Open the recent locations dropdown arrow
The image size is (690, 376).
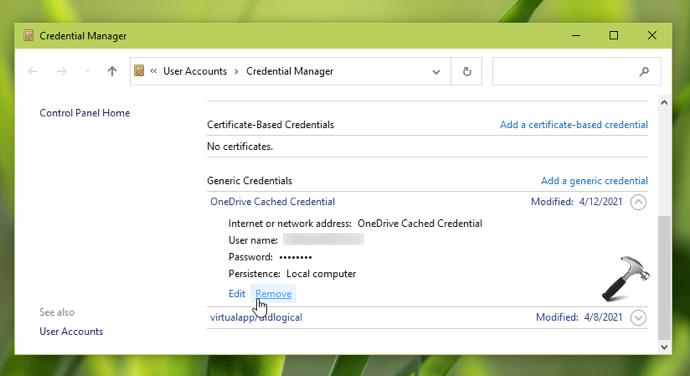tap(87, 71)
